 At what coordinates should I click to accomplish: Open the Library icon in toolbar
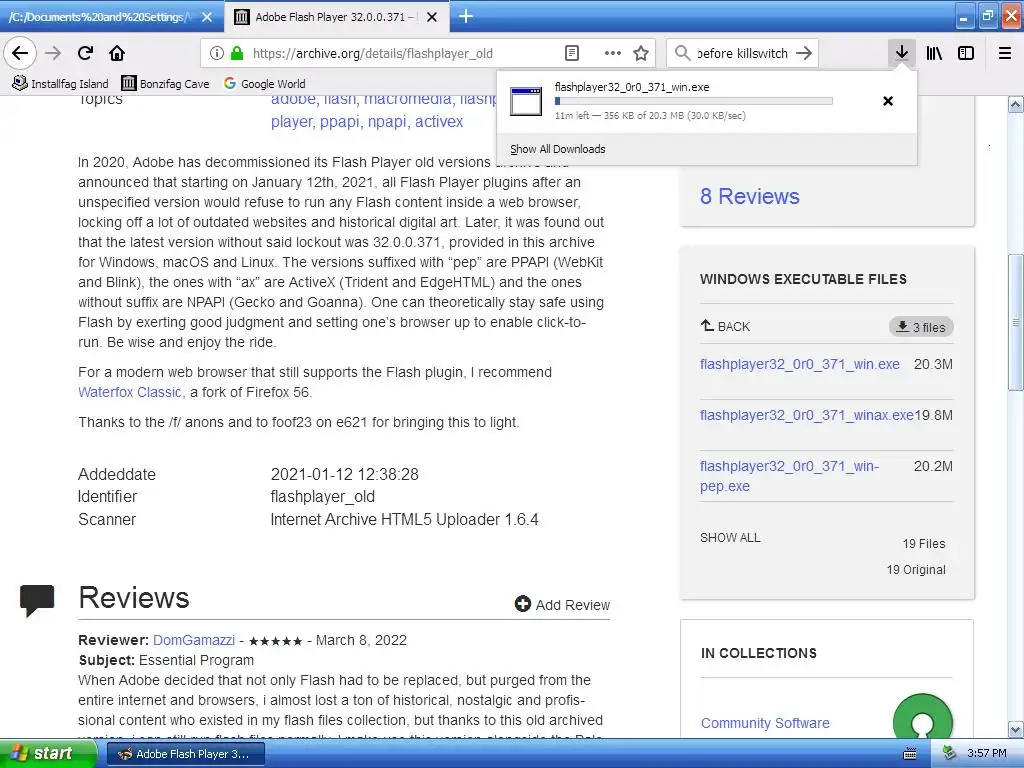pyautogui.click(x=934, y=53)
